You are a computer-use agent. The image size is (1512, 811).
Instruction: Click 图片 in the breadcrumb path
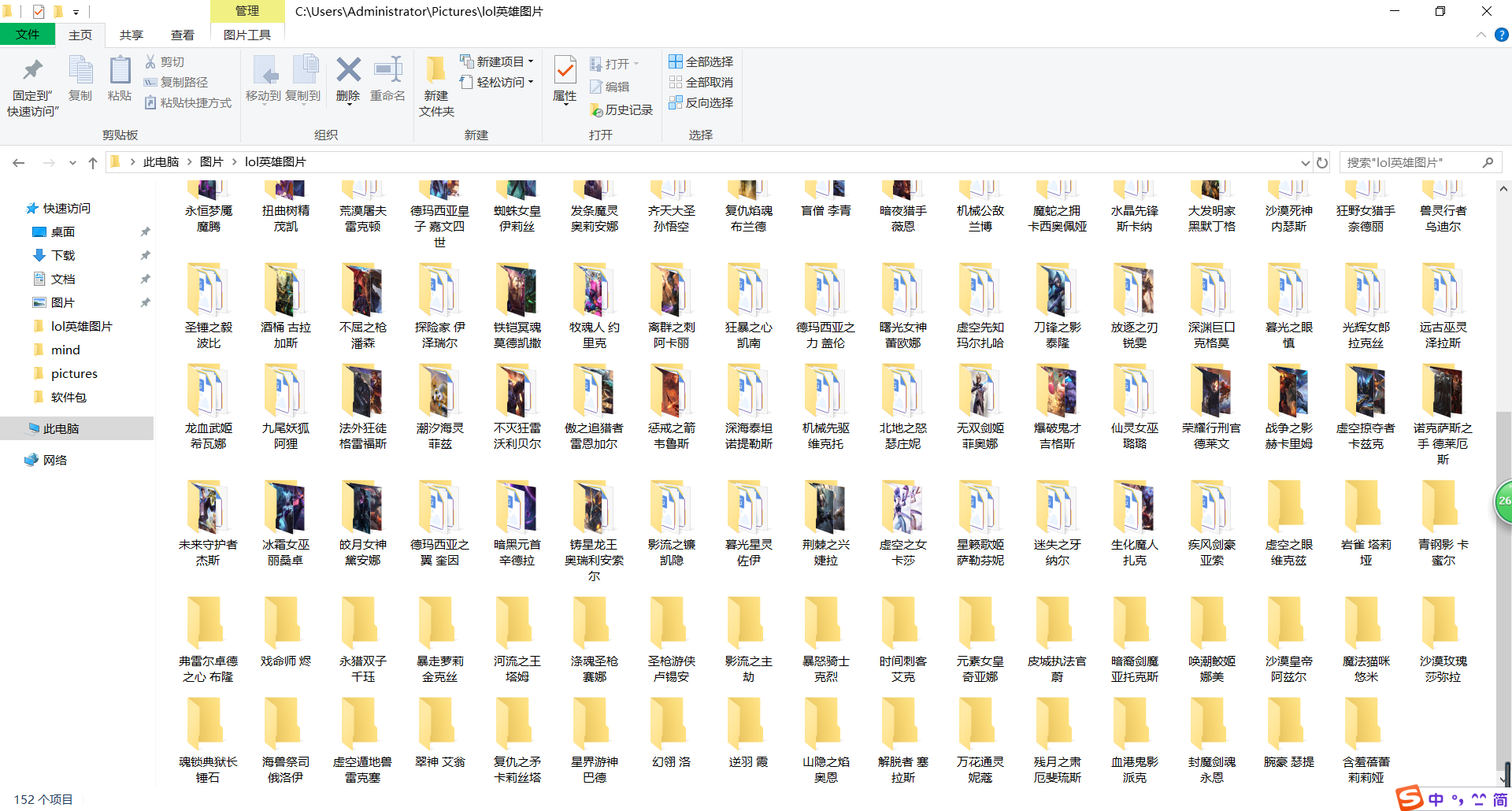point(212,162)
